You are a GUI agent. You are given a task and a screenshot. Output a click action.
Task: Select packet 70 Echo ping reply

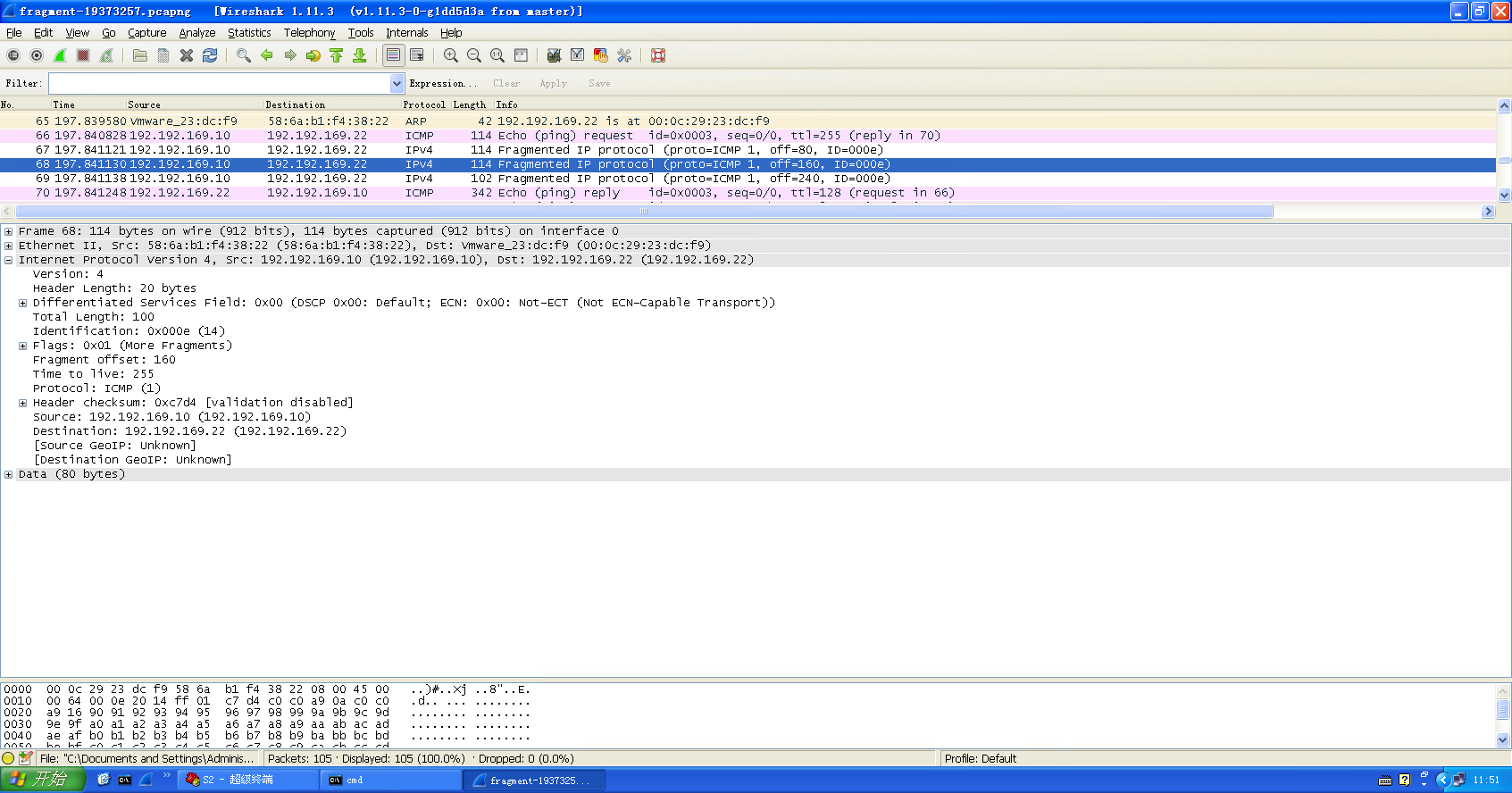tap(748, 193)
